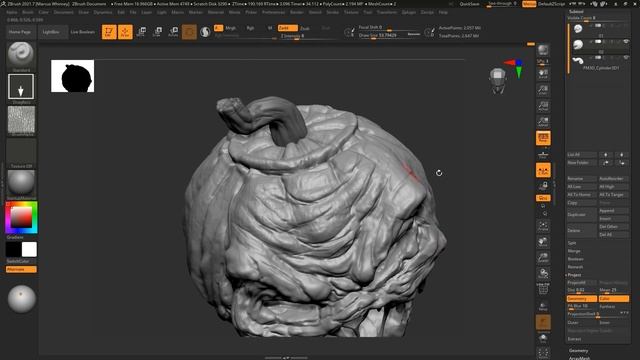640x360 pixels.
Task: Move selected subtool down with arrow
Action: [x=621, y=155]
